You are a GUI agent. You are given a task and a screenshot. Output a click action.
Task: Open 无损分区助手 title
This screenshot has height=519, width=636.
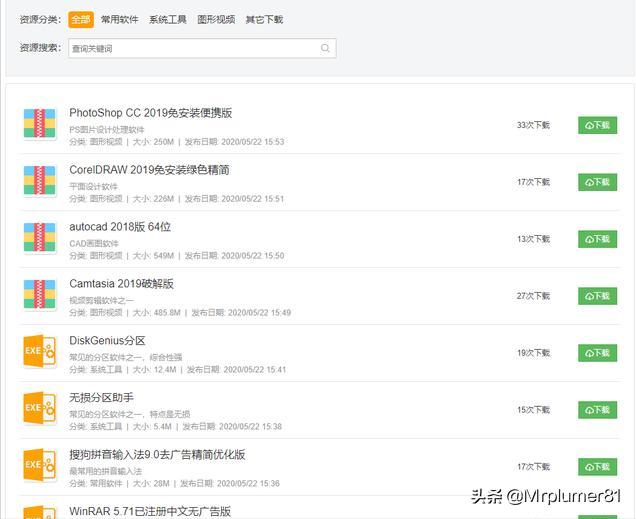(101, 397)
